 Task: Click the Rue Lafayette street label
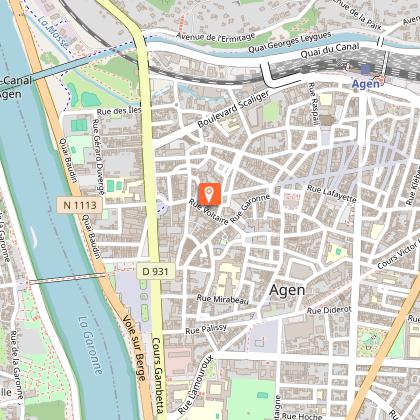pyautogui.click(x=332, y=194)
